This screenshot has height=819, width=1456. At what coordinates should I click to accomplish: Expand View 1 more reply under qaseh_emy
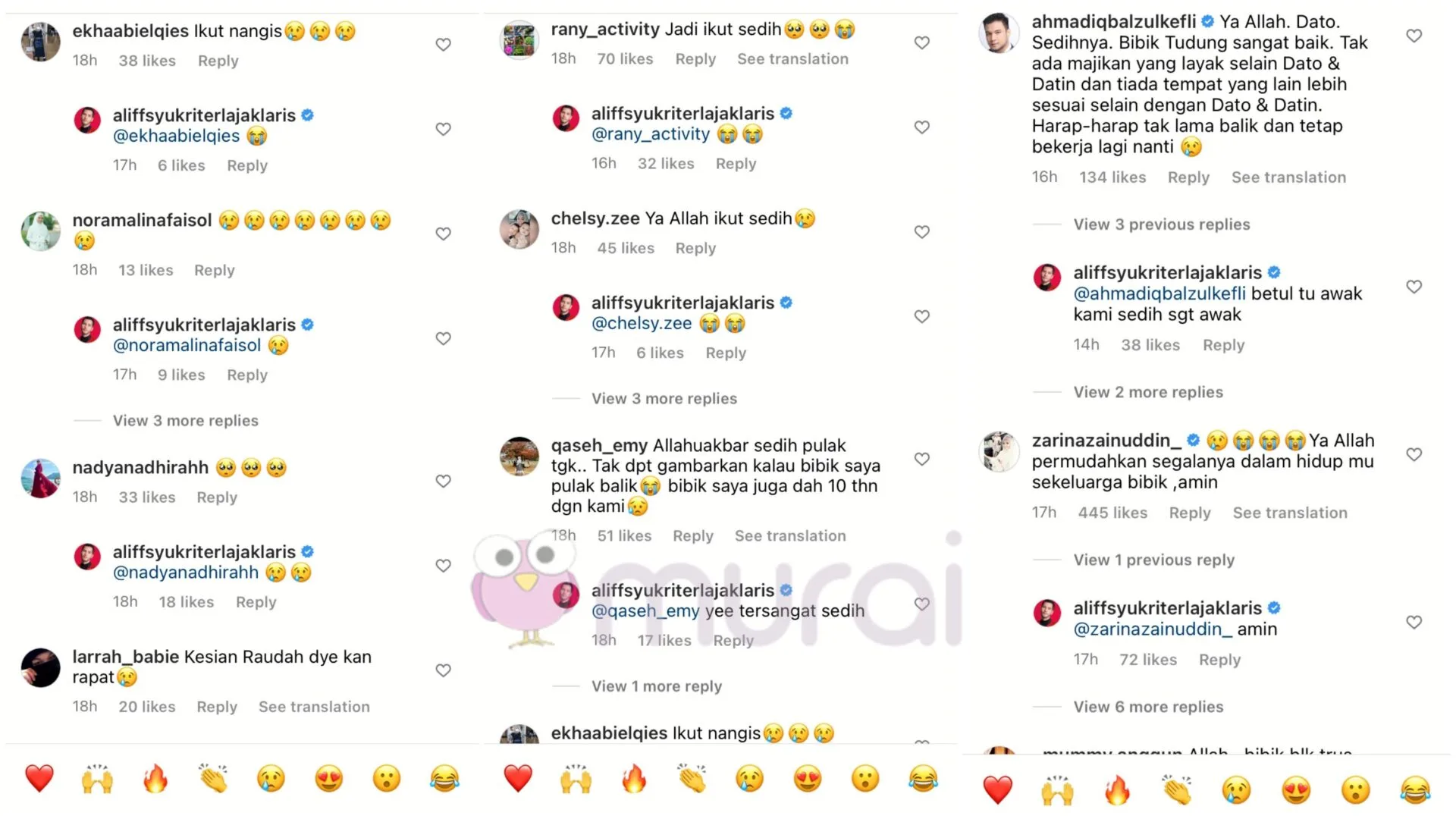[657, 686]
